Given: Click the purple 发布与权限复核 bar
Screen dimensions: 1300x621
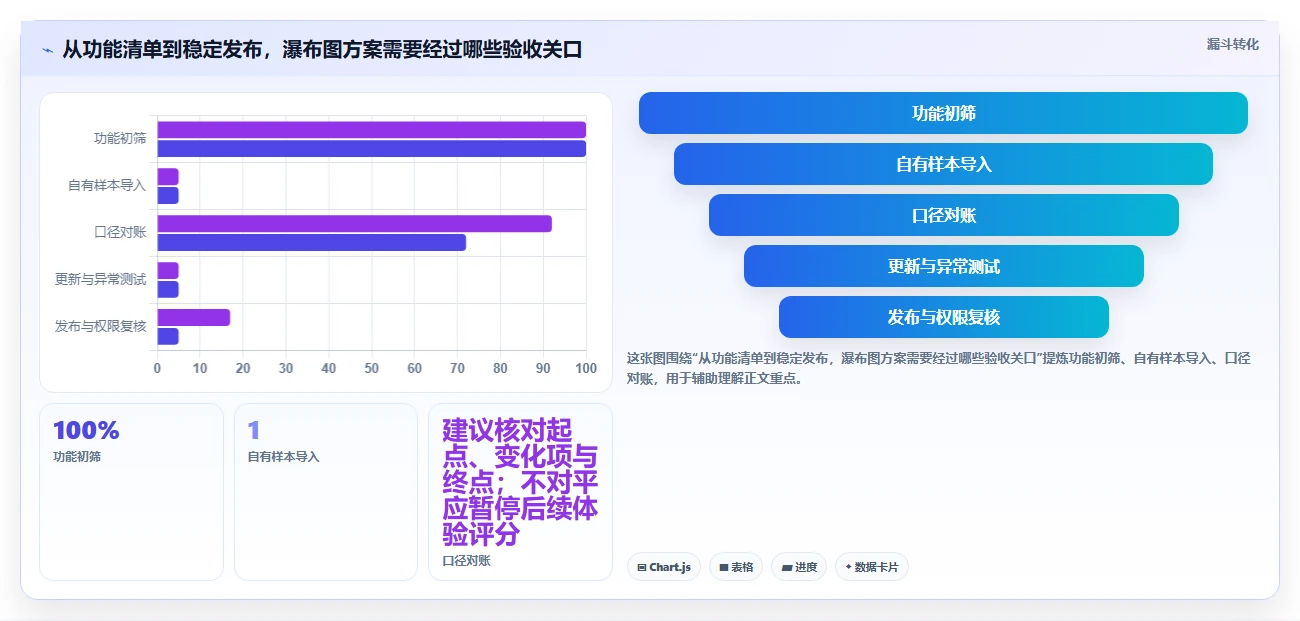Looking at the screenshot, I should [193, 317].
